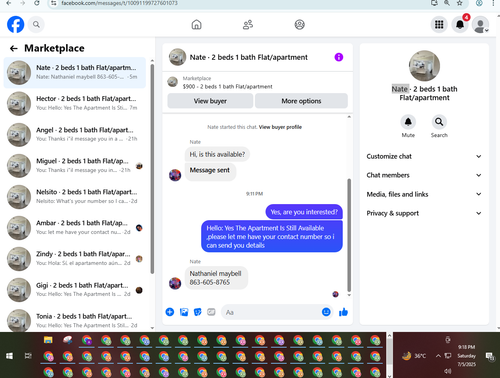Open the notifications bell with red badge
Screen dimensions: 500x378
[x=460, y=24]
